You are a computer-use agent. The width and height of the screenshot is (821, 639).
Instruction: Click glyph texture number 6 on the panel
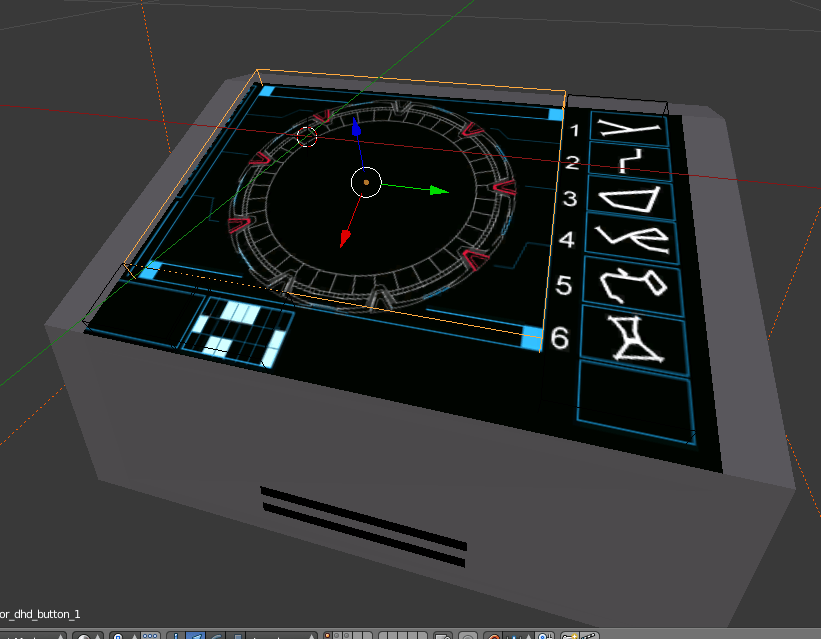[632, 337]
